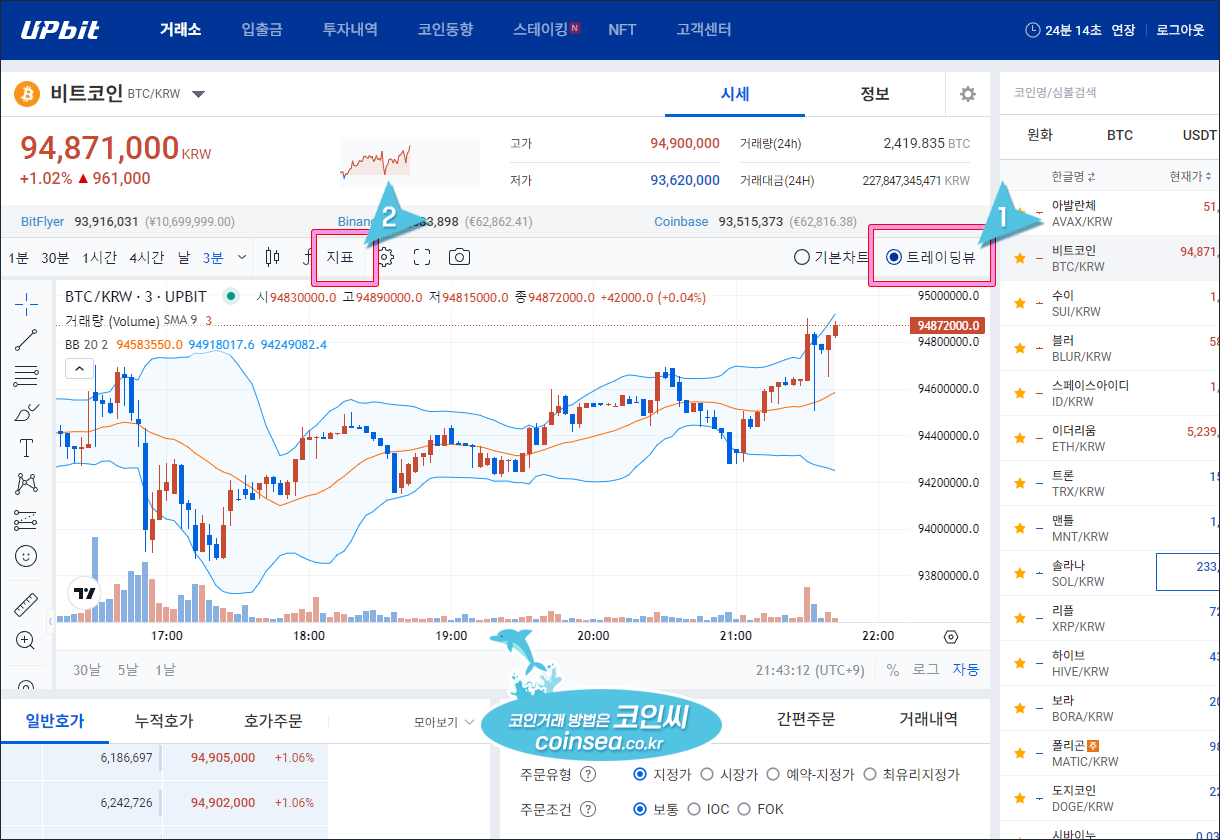Screen dimensions: 1220x840
Task: Open the 고객센터 menu
Action: 704,29
